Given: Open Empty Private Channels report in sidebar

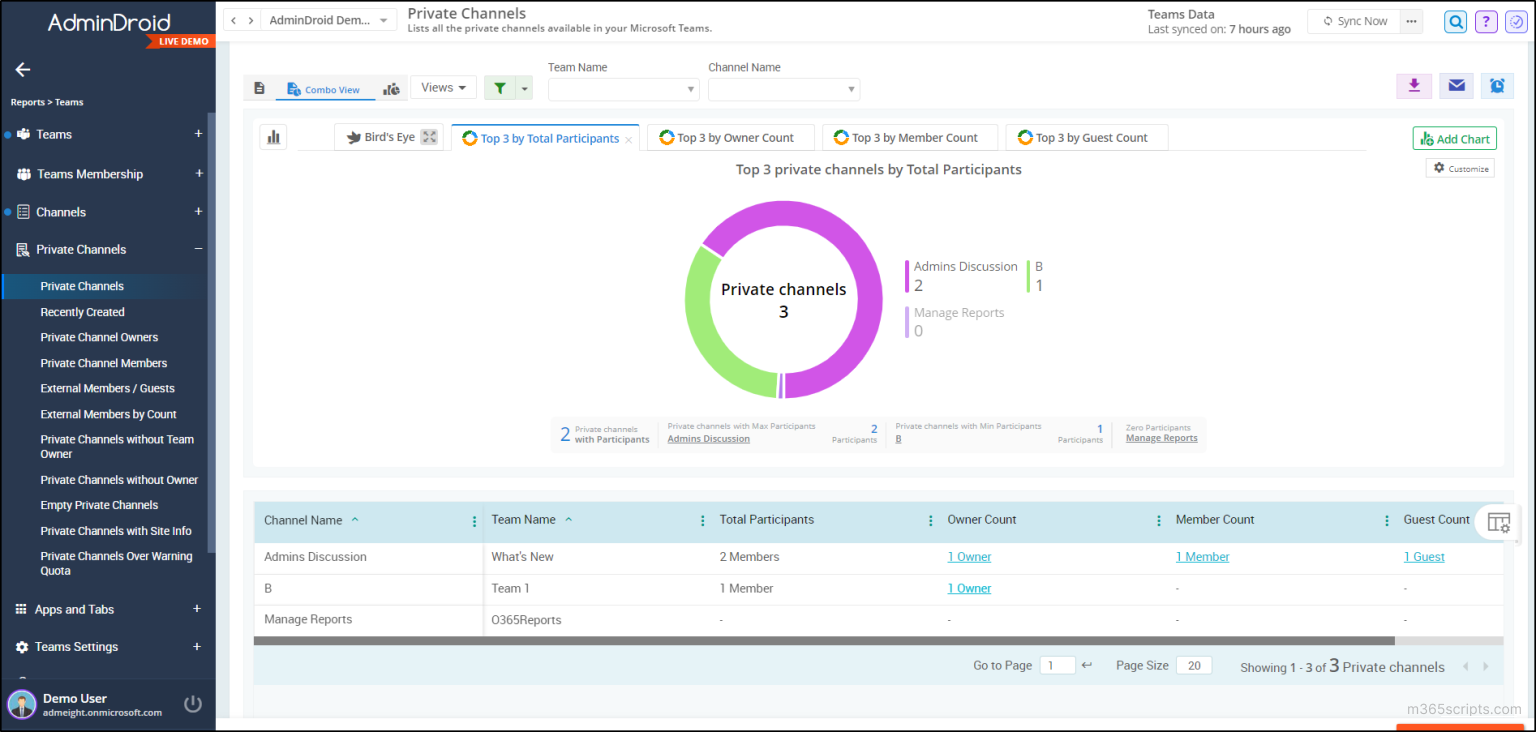Looking at the screenshot, I should click(x=99, y=505).
